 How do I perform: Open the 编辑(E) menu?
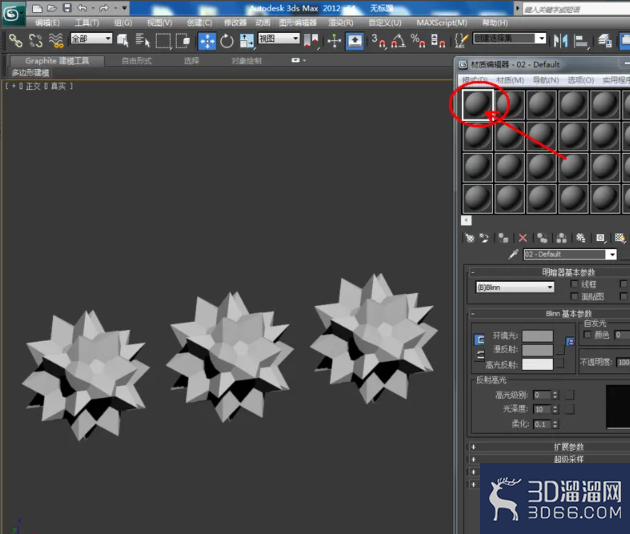[x=47, y=23]
